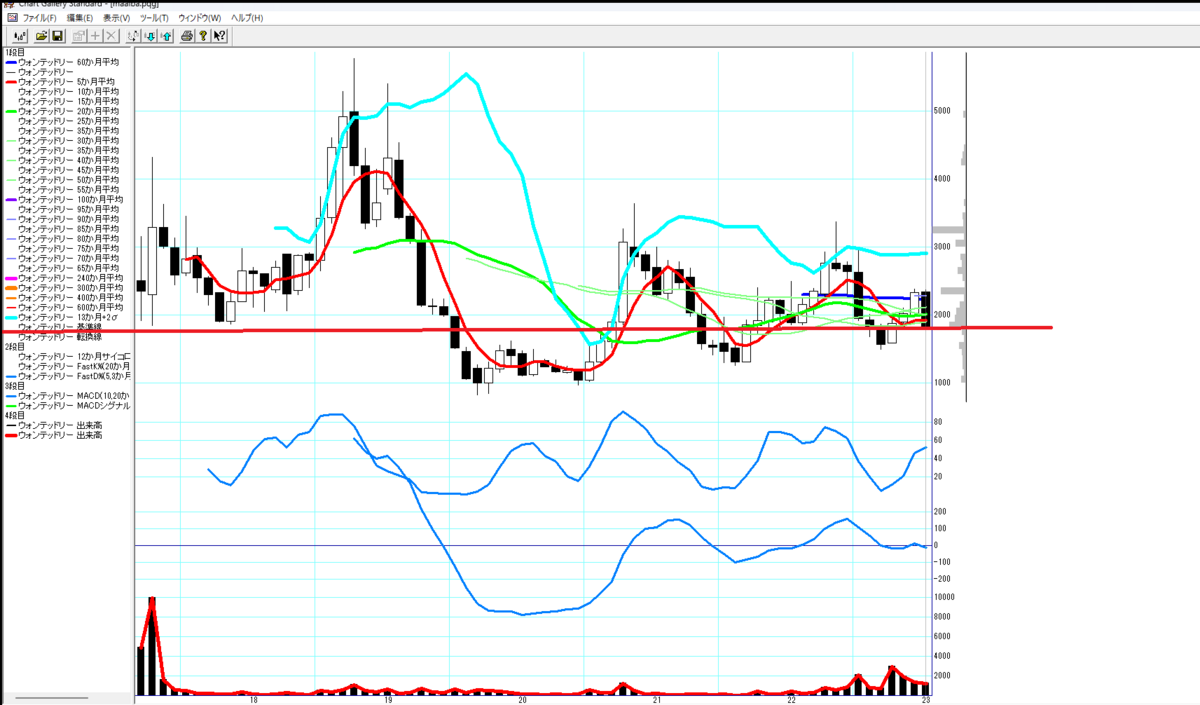This screenshot has width=1200, height=705.
Task: Select the MACD(10,20か legend row
Action: click(x=67, y=396)
